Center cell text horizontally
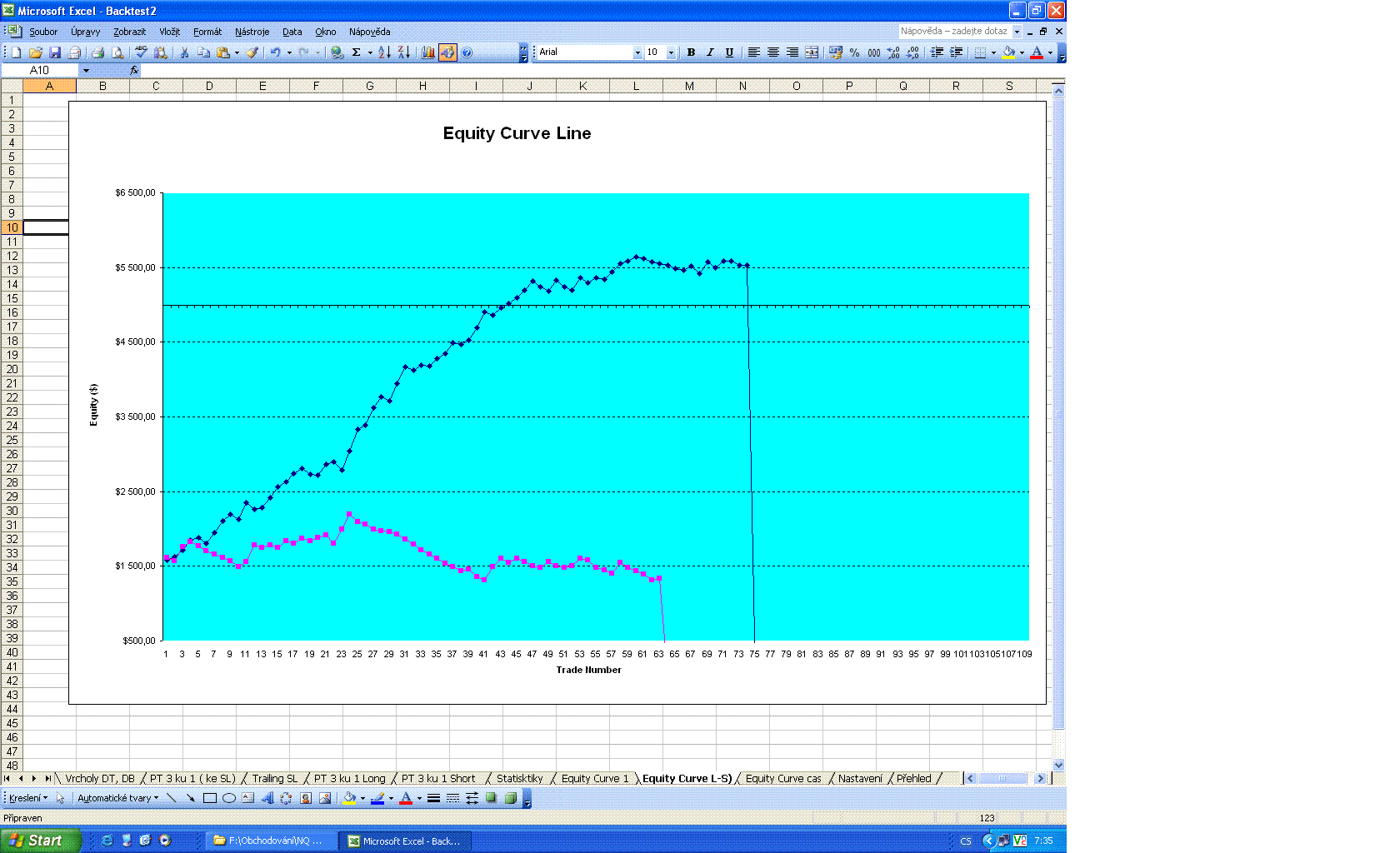The image size is (1400, 853). point(773,52)
